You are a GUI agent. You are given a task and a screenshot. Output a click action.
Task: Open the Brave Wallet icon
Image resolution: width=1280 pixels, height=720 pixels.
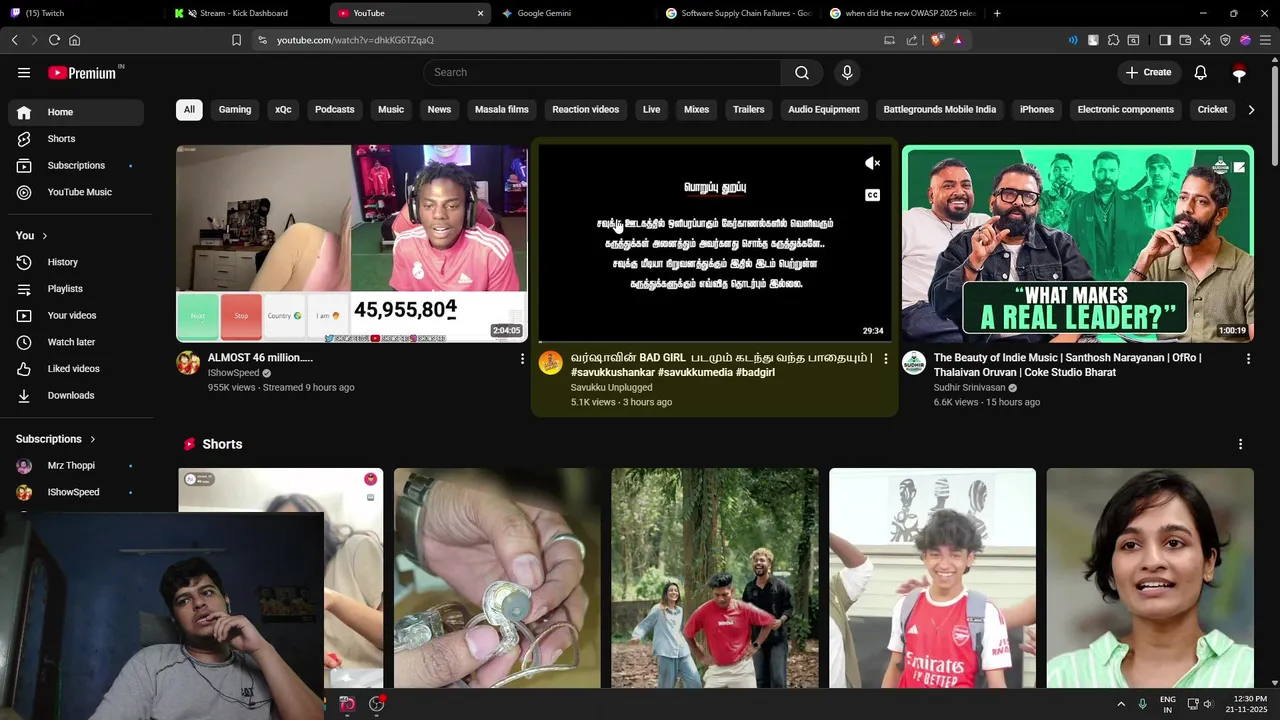[x=1185, y=40]
